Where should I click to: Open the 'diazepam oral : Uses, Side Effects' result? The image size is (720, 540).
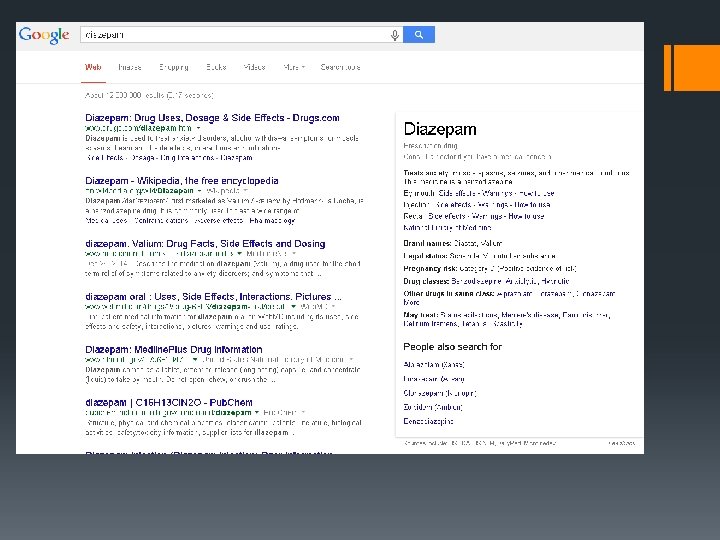(213, 297)
